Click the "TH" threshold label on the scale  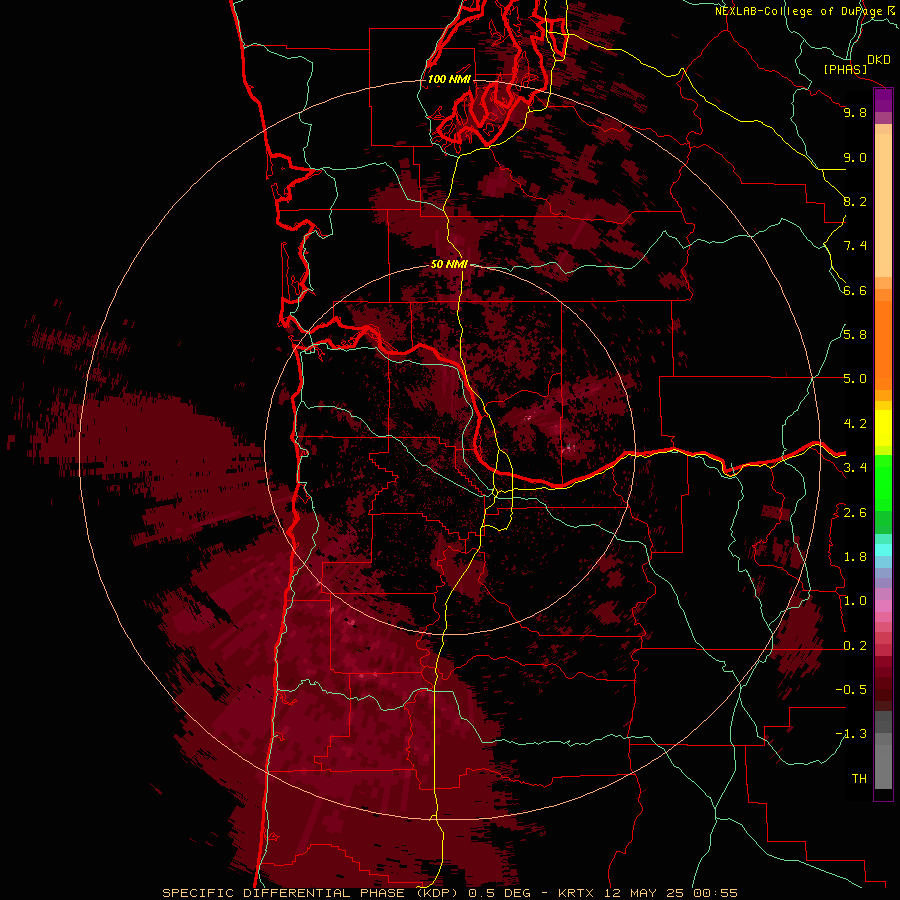tap(859, 779)
